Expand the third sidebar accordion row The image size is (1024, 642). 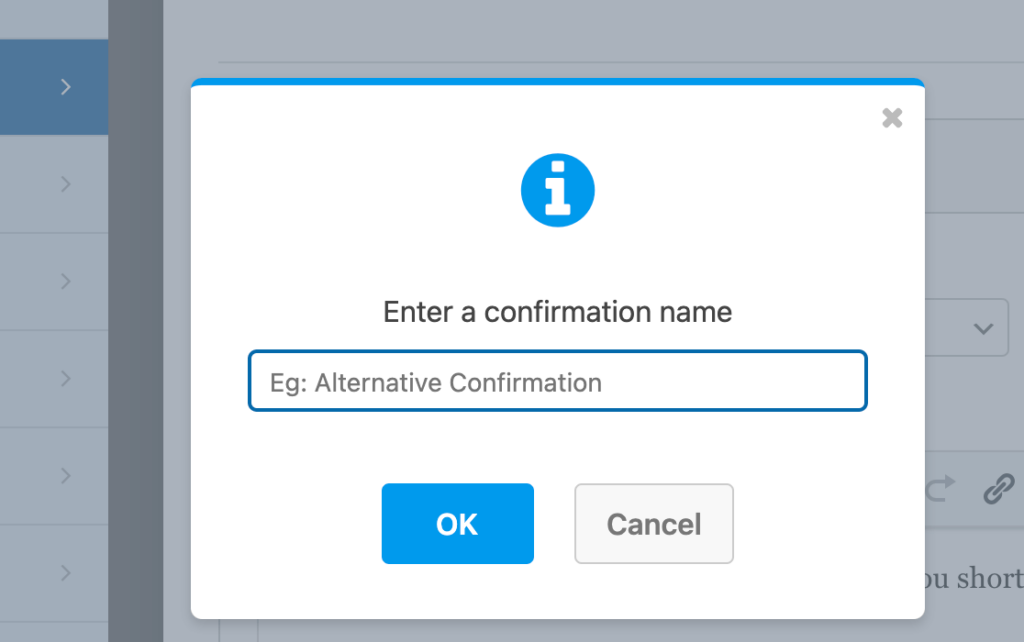[x=66, y=281]
